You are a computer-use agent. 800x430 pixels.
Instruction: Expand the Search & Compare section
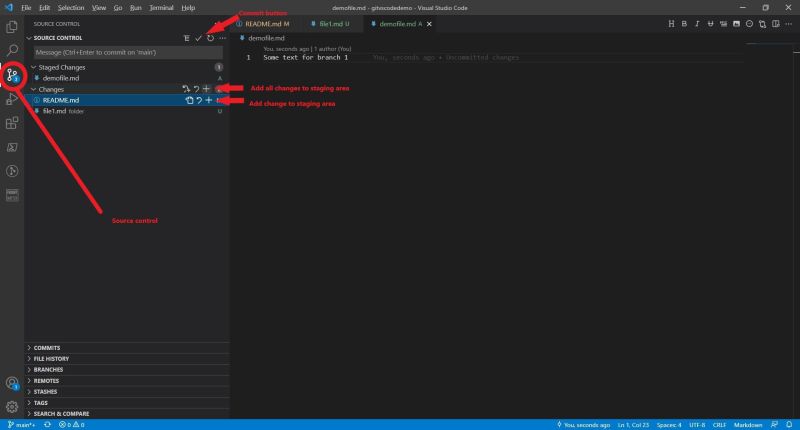point(128,414)
